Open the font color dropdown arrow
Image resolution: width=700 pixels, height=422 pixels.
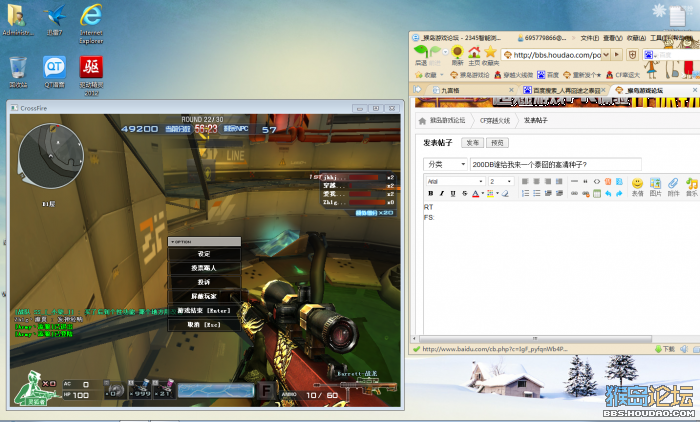483,193
